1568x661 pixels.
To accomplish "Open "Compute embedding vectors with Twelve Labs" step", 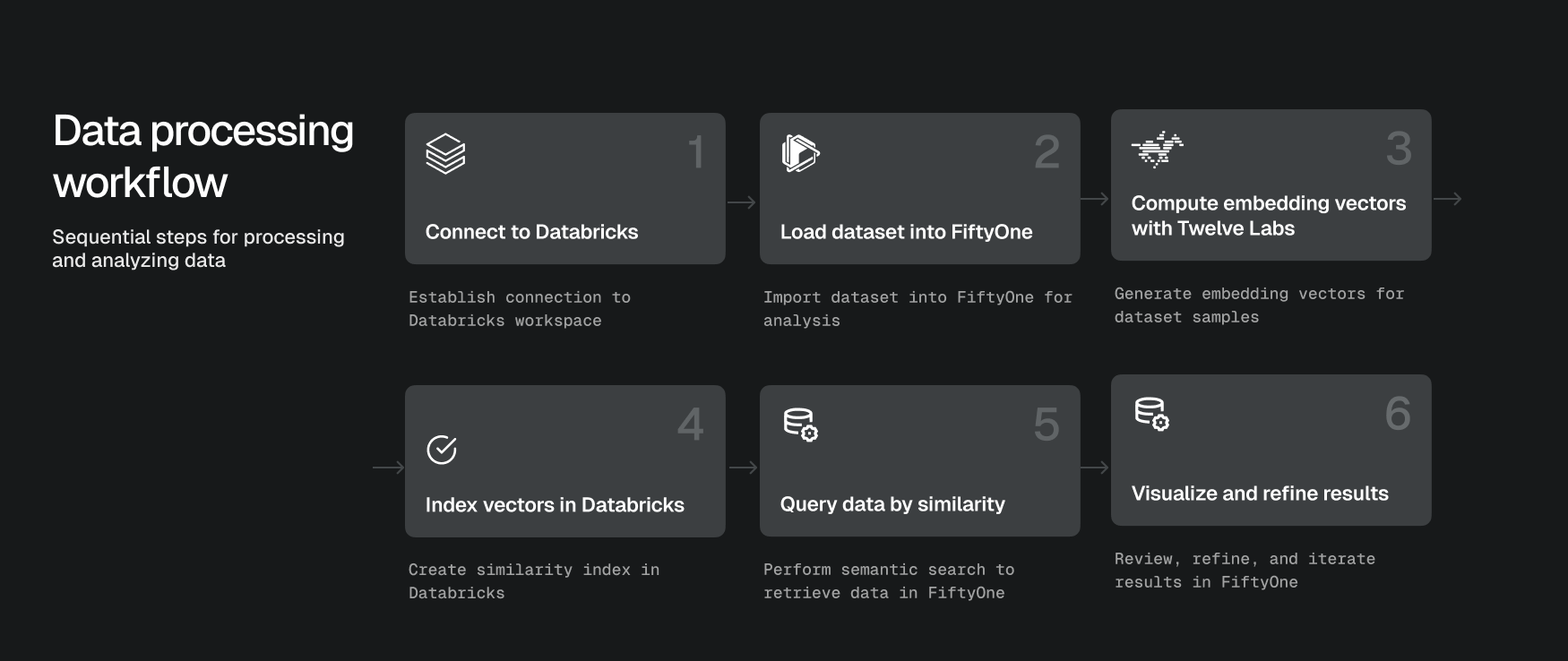I will pyautogui.click(x=1268, y=216).
